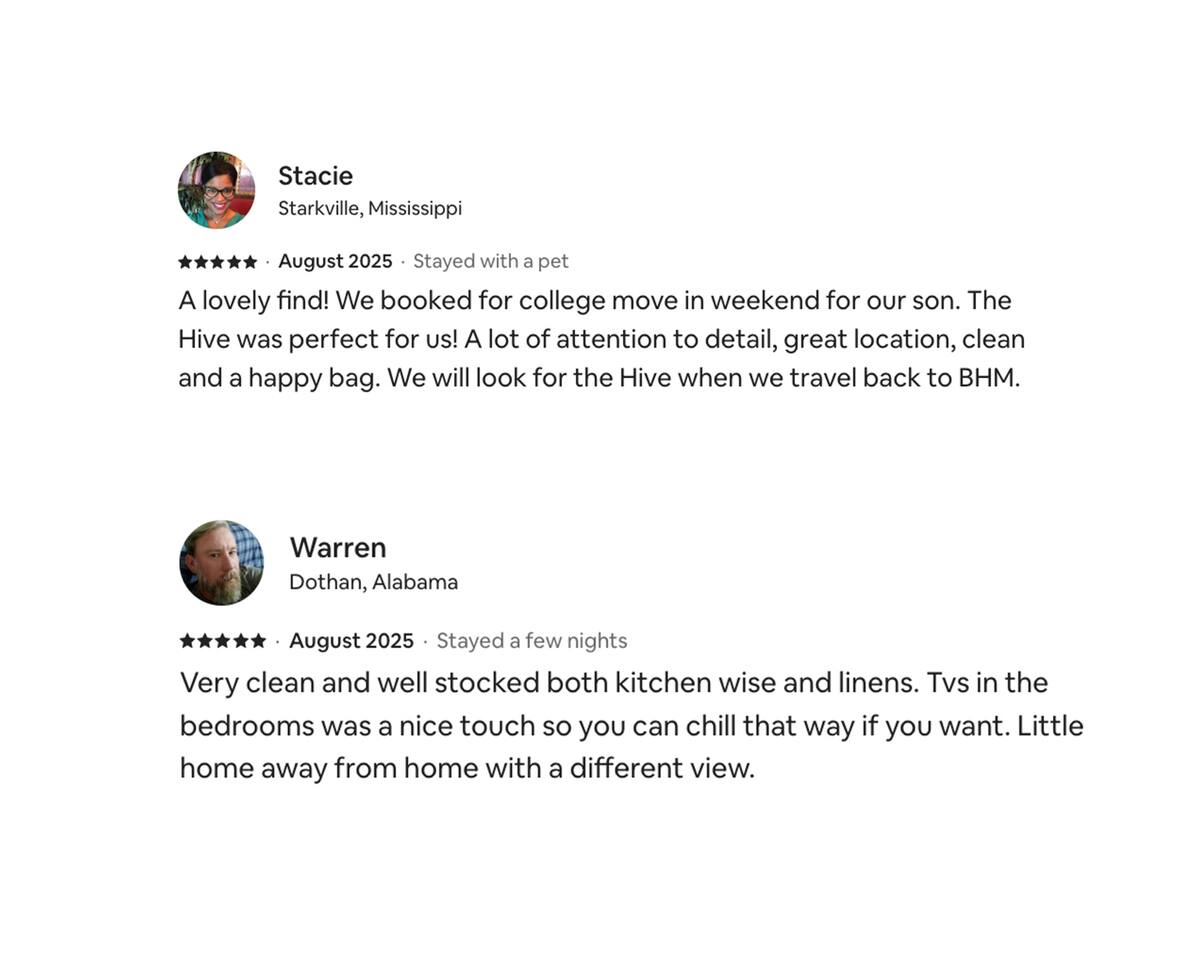Select Warren's first rating star
The image size is (1200, 960).
pyautogui.click(x=187, y=641)
